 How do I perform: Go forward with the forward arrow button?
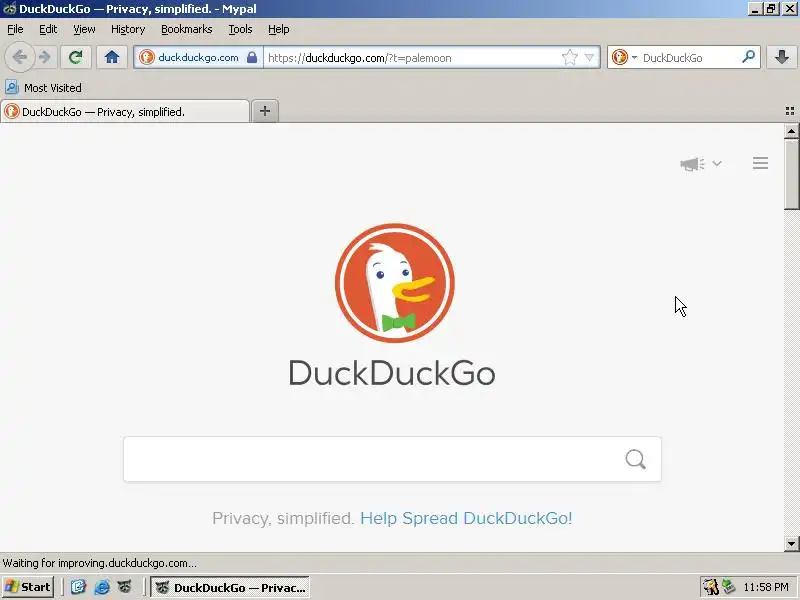[45, 57]
